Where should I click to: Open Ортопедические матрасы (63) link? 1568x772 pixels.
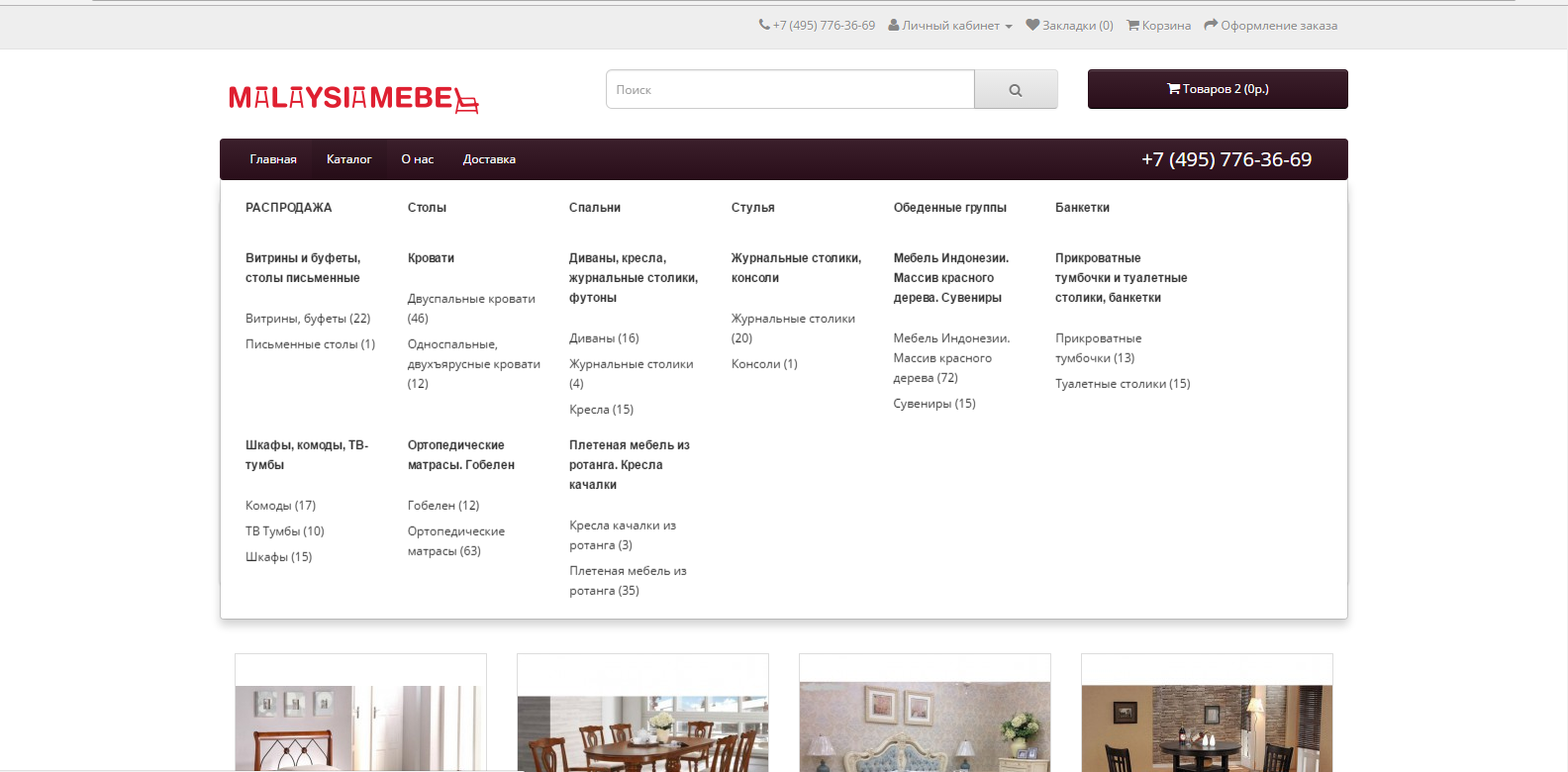456,541
